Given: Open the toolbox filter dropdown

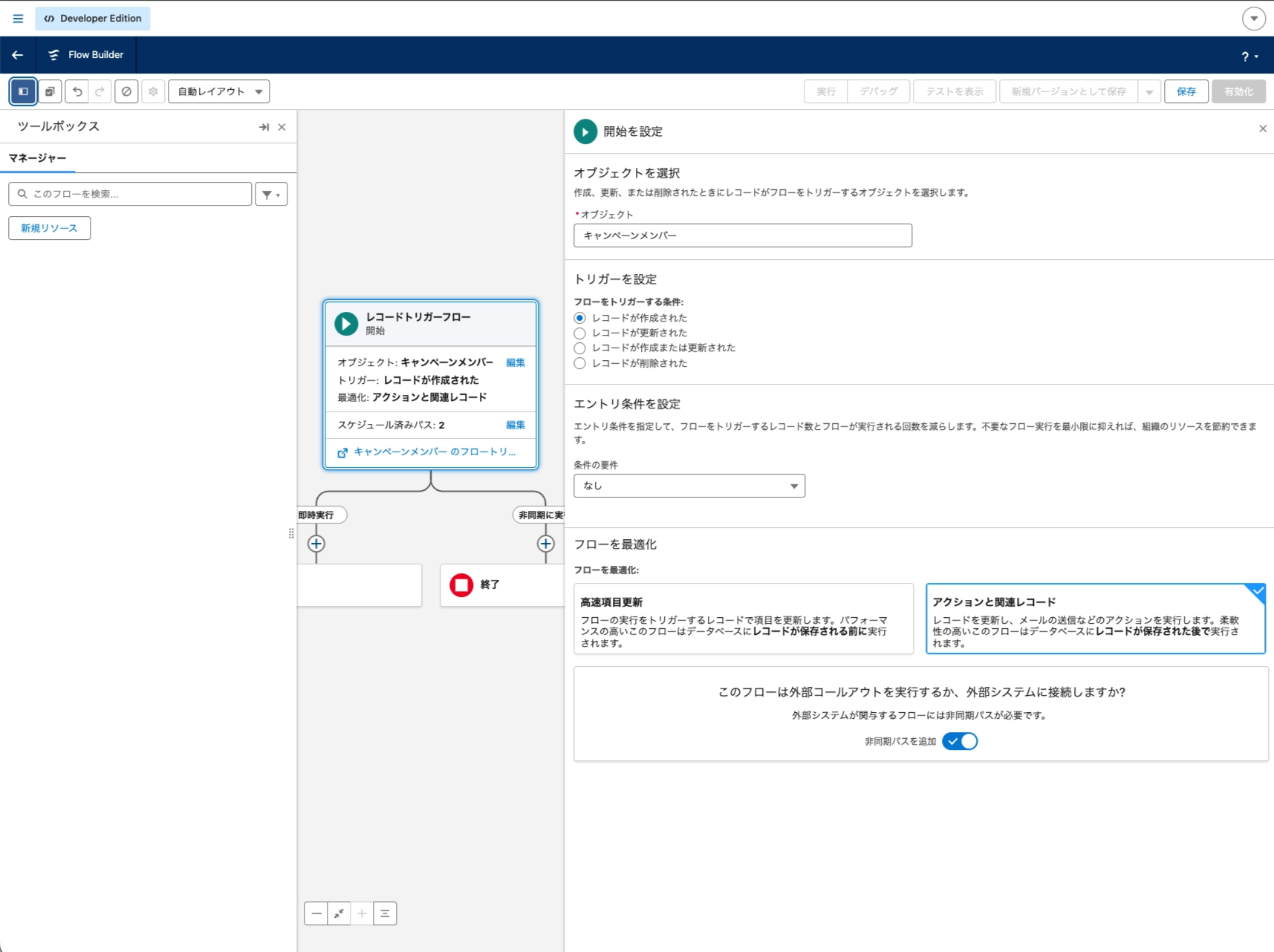Looking at the screenshot, I should [271, 194].
